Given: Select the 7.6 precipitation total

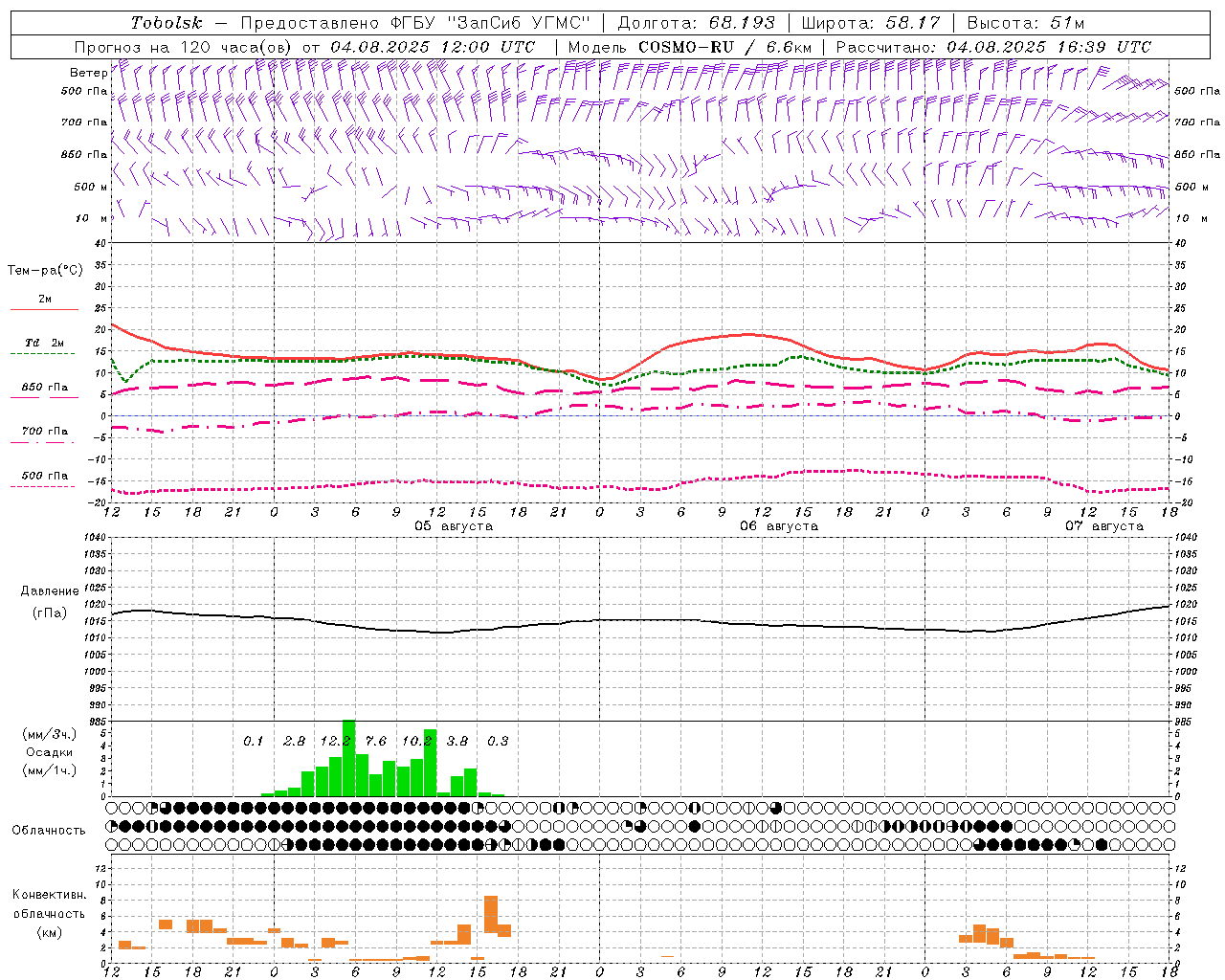Looking at the screenshot, I should click(376, 742).
